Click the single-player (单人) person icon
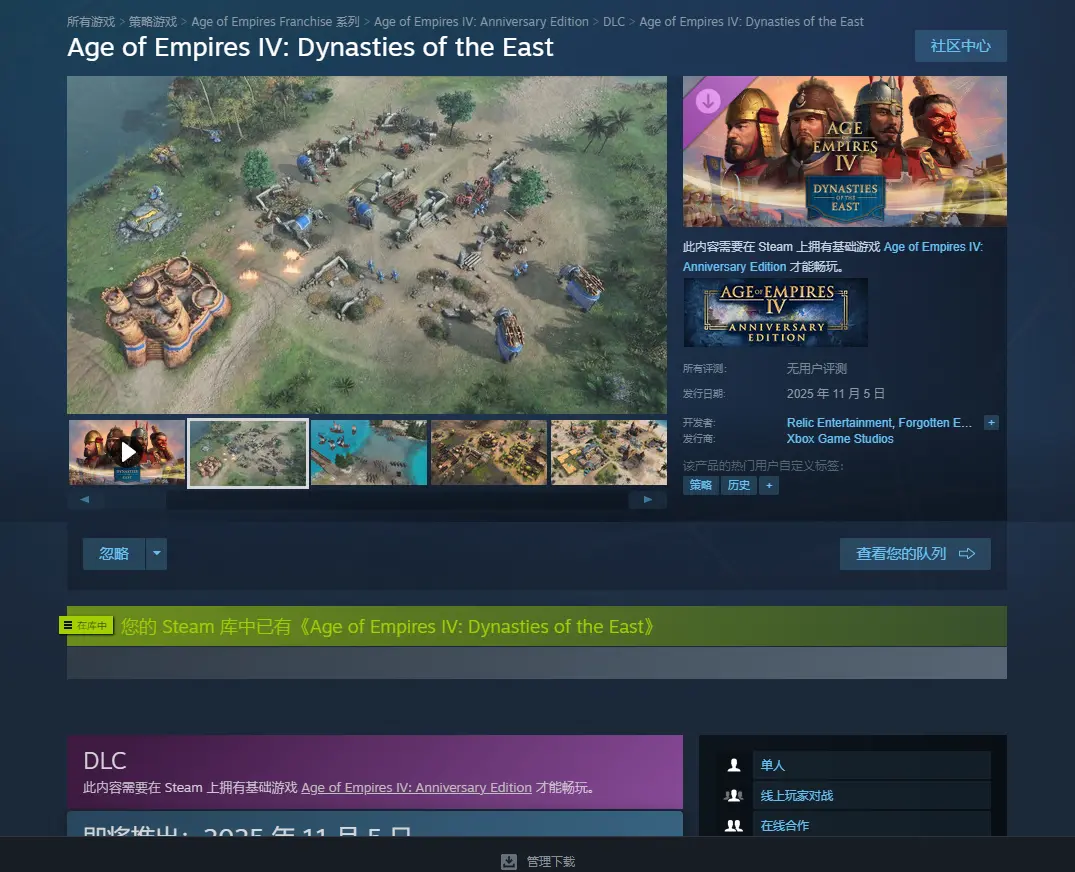 (734, 765)
